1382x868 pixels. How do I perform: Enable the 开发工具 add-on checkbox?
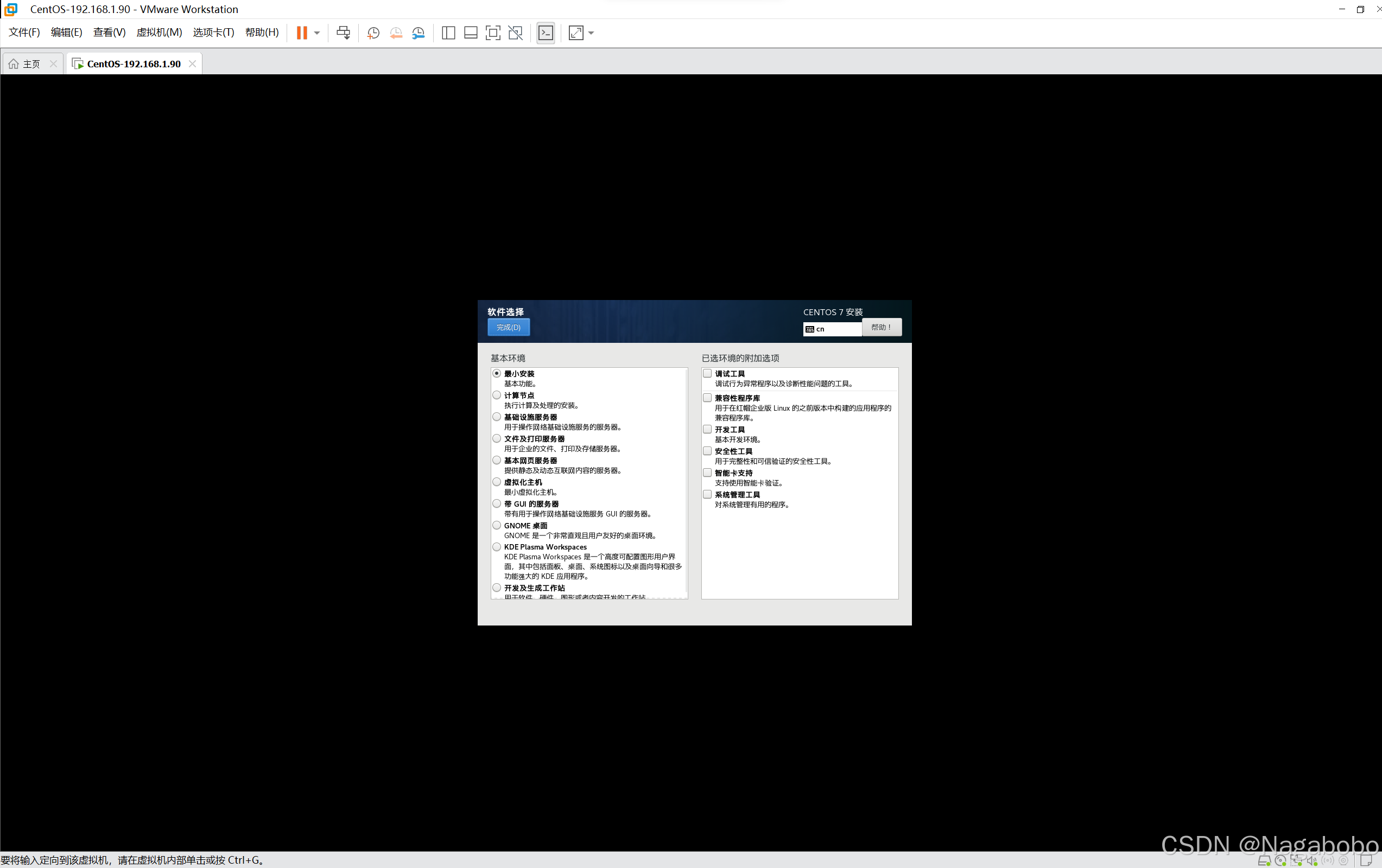click(x=707, y=430)
